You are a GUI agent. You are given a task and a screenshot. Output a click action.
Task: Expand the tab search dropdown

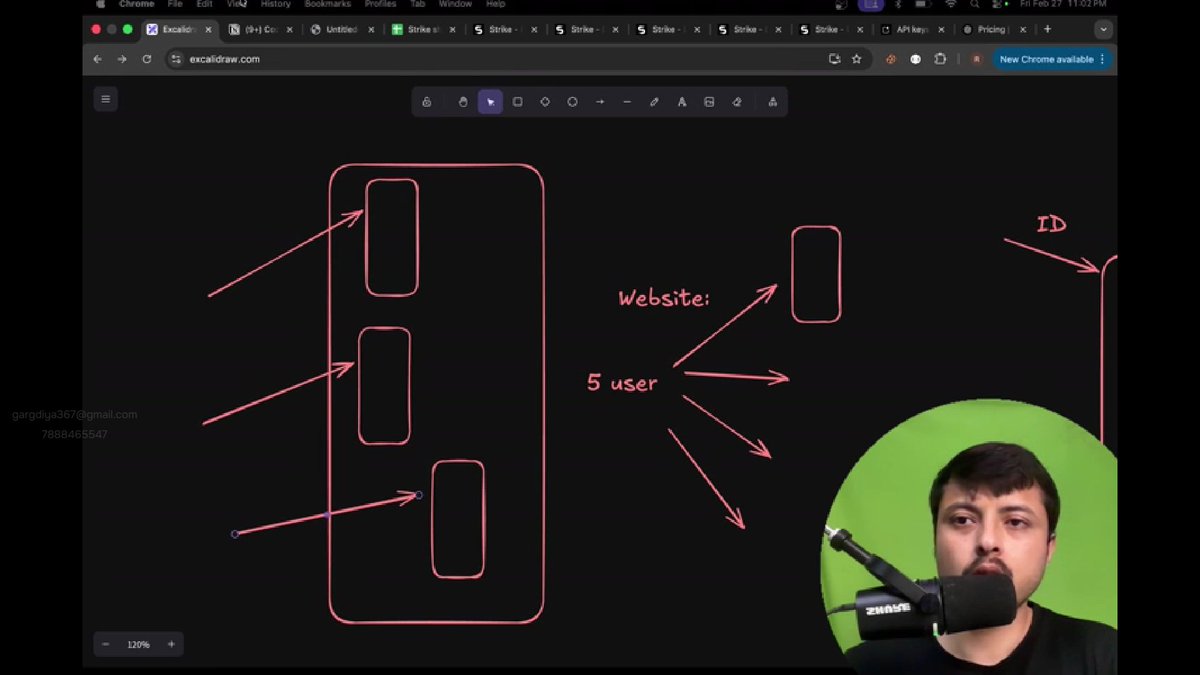(1103, 30)
